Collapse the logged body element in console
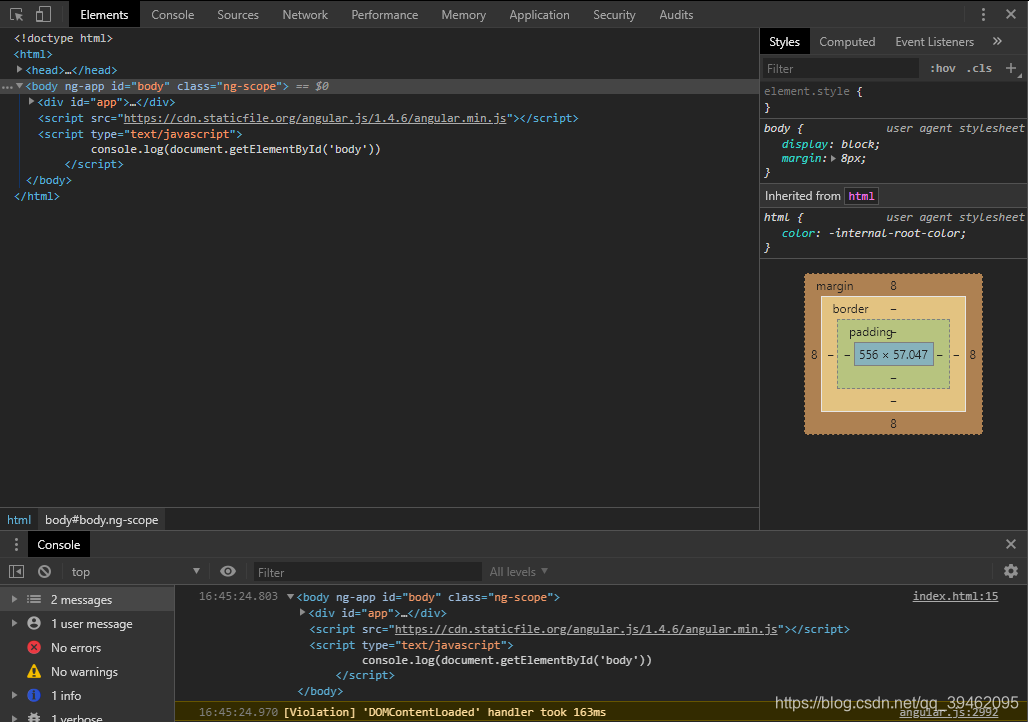This screenshot has height=722, width=1029. [290, 597]
